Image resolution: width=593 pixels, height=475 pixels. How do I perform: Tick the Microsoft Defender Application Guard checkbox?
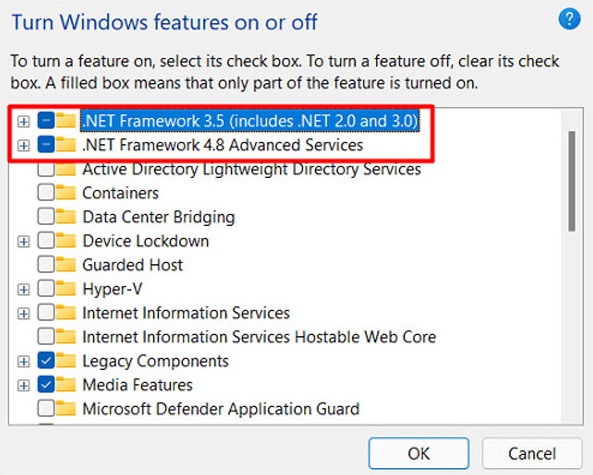coord(46,408)
